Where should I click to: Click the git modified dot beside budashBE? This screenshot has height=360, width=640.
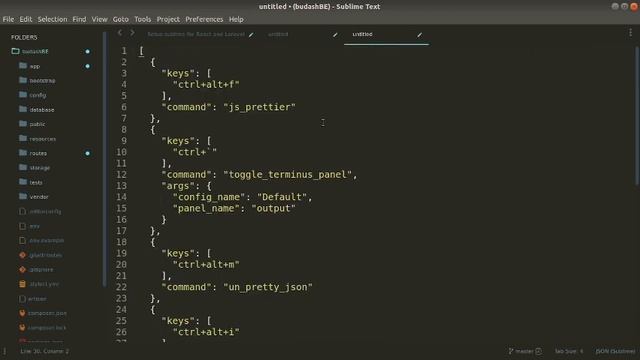(87, 51)
